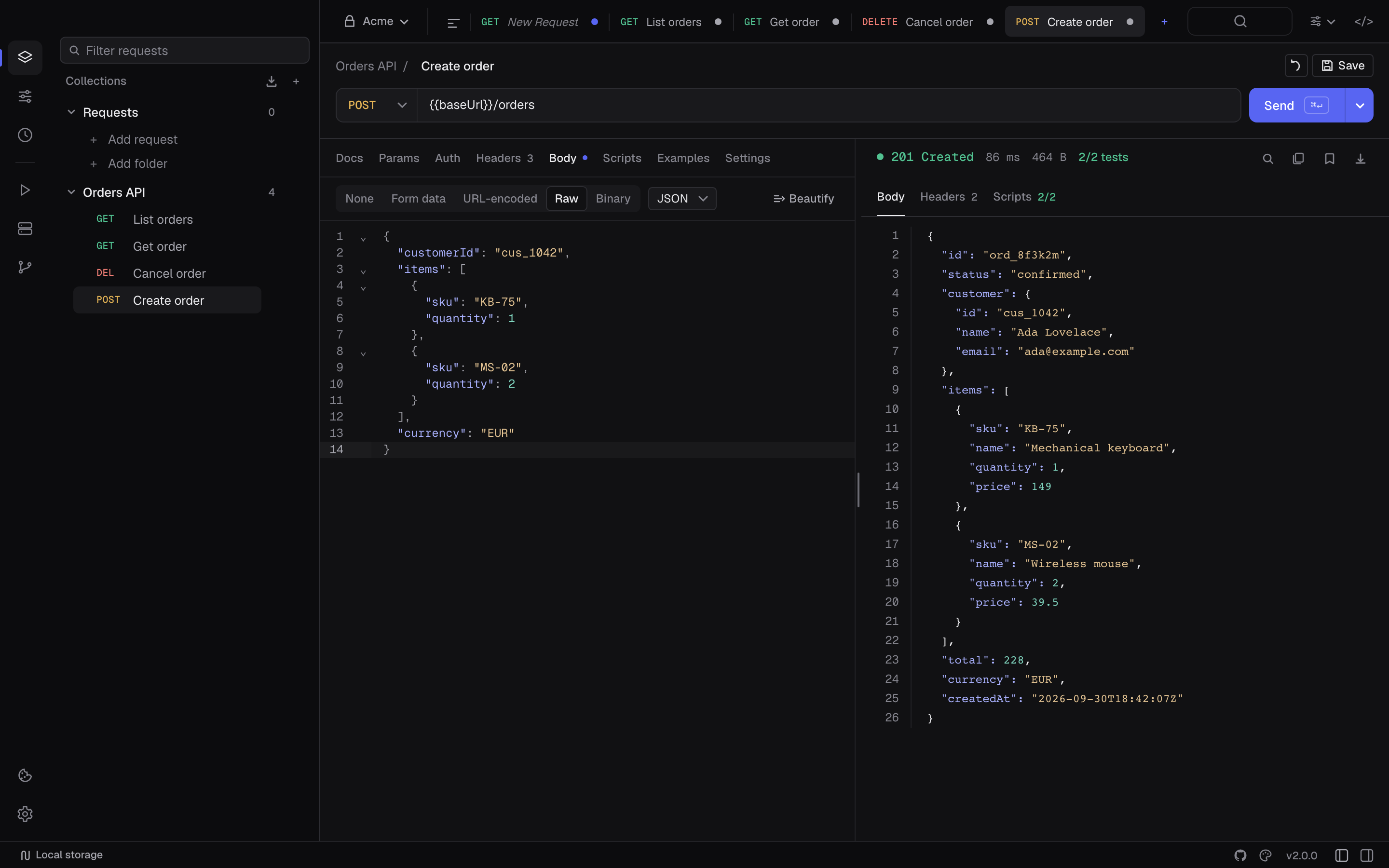
Task: Click the revert changes undo icon
Action: point(1295,66)
